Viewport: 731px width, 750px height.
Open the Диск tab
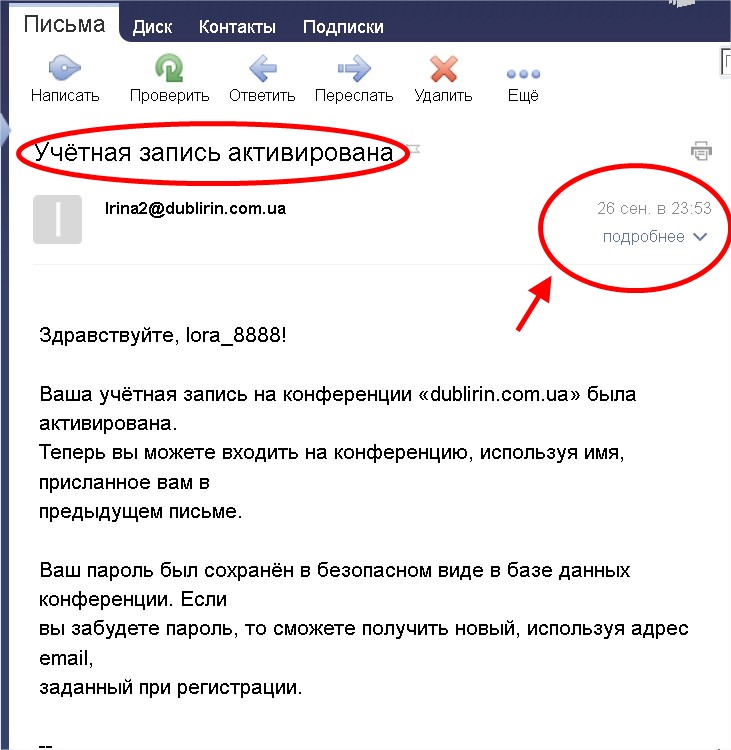154,27
